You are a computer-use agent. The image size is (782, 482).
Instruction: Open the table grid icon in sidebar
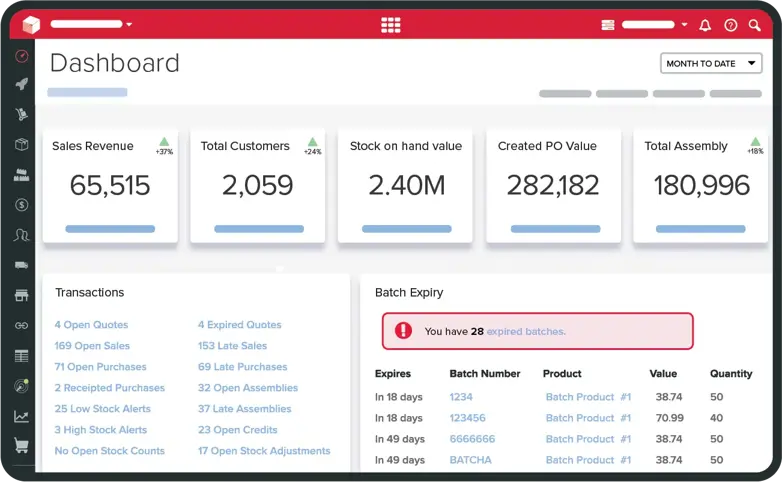pos(21,356)
